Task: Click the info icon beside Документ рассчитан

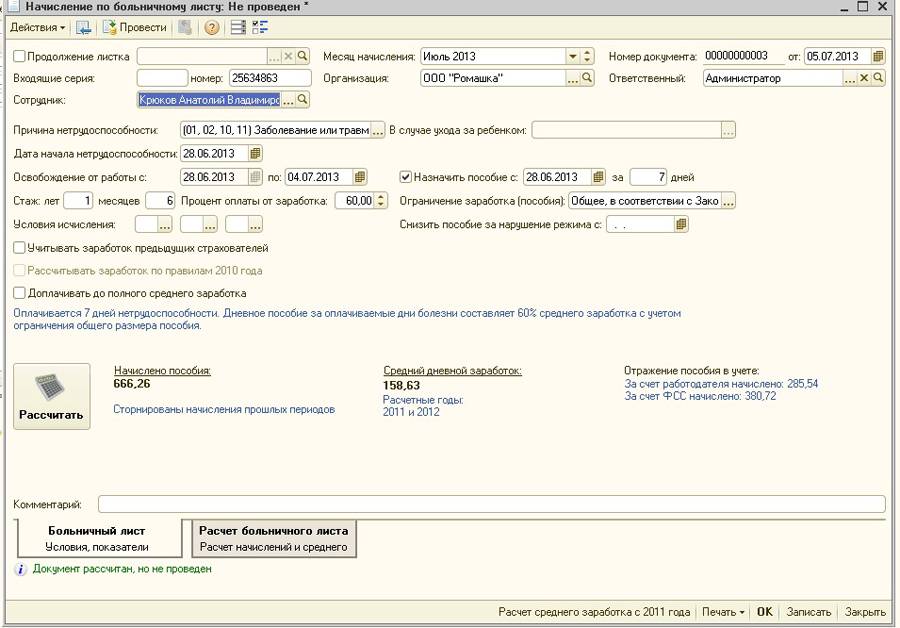Action: [21, 569]
